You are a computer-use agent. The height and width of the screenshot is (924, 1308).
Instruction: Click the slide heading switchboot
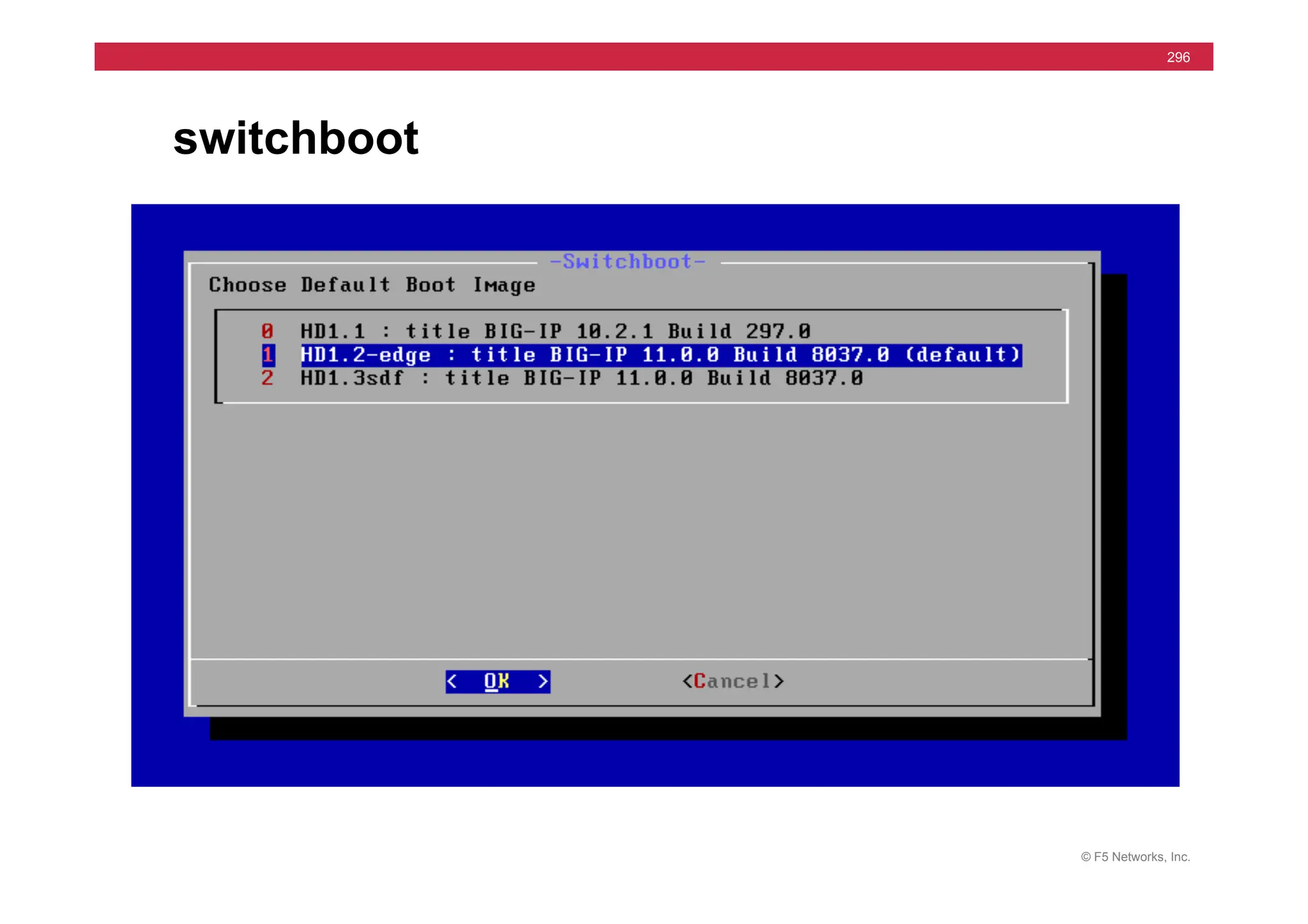pos(296,138)
